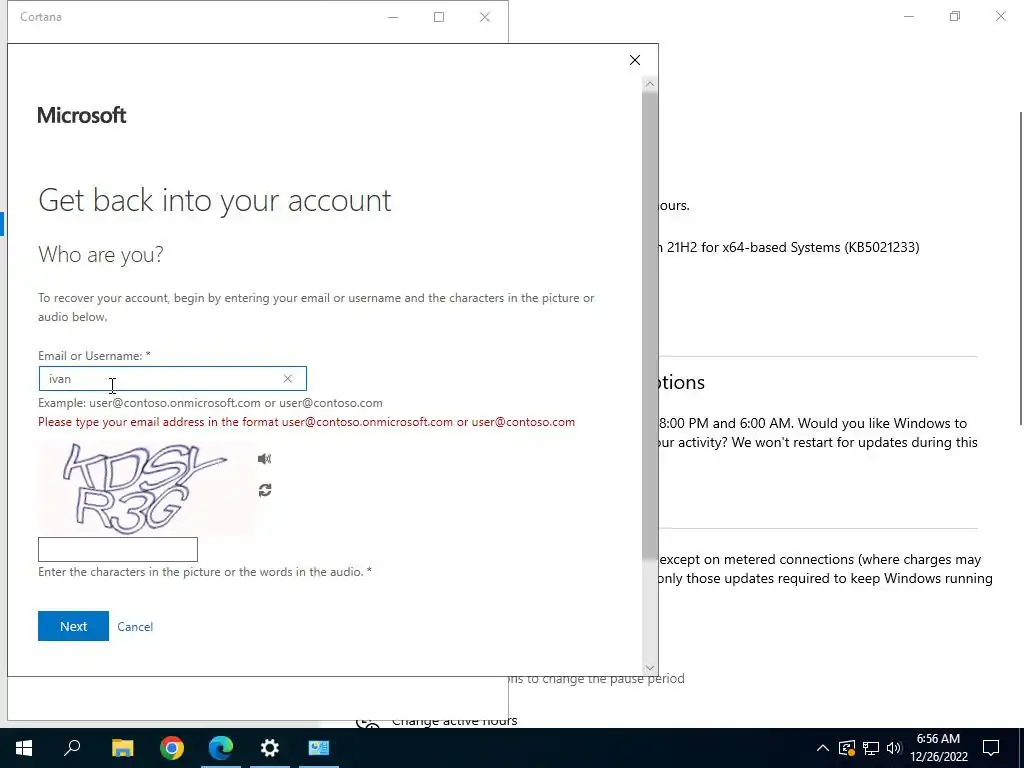Open the Action Center notifications icon

(x=991, y=748)
